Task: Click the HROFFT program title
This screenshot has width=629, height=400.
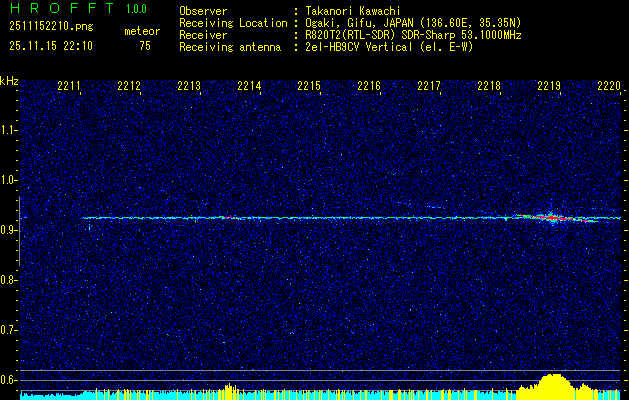Action: pos(62,8)
